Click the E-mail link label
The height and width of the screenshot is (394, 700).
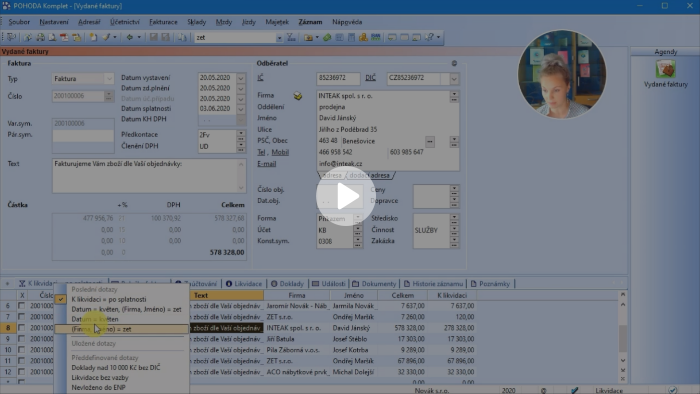(x=267, y=164)
